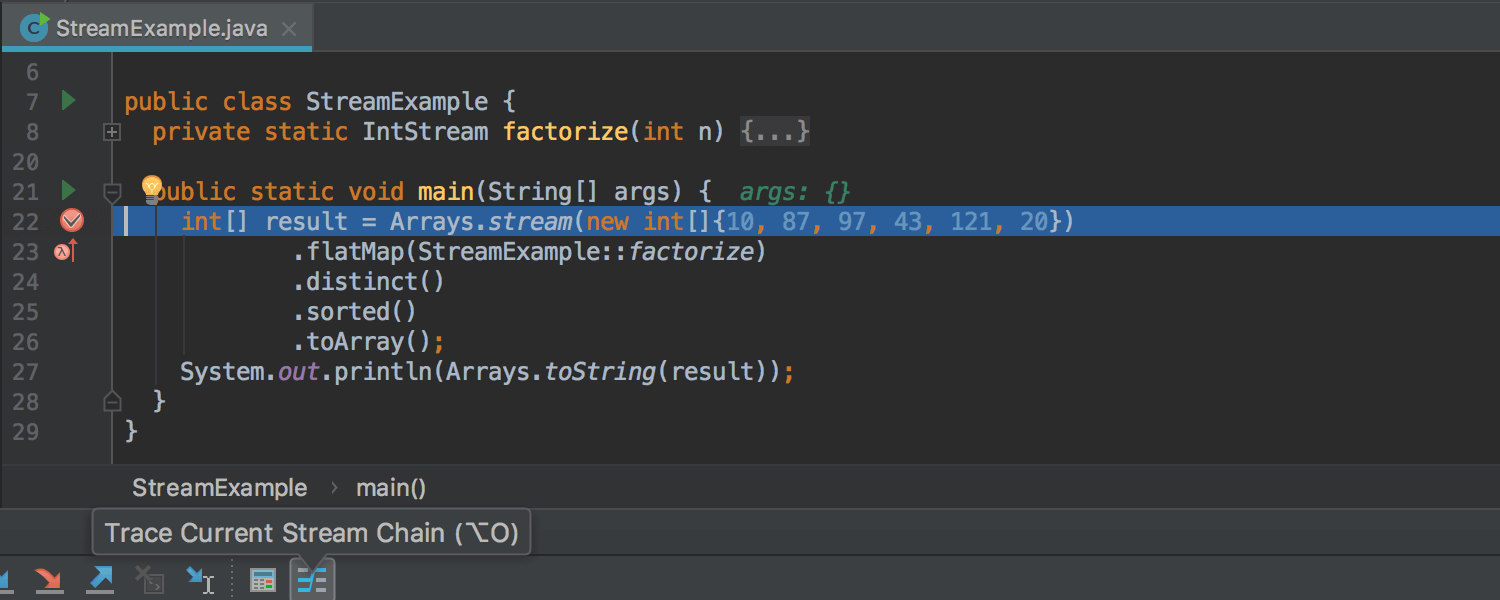Click the .toArray() call
This screenshot has height=600, width=1500.
coord(362,342)
